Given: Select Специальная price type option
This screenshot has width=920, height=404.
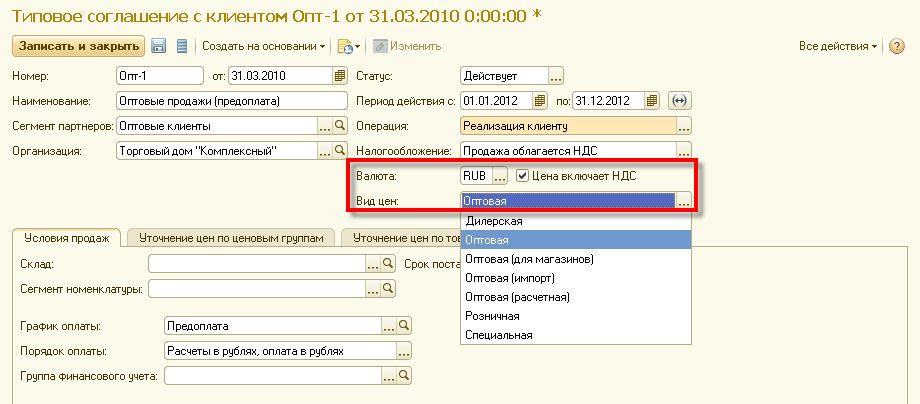Looking at the screenshot, I should [x=499, y=335].
